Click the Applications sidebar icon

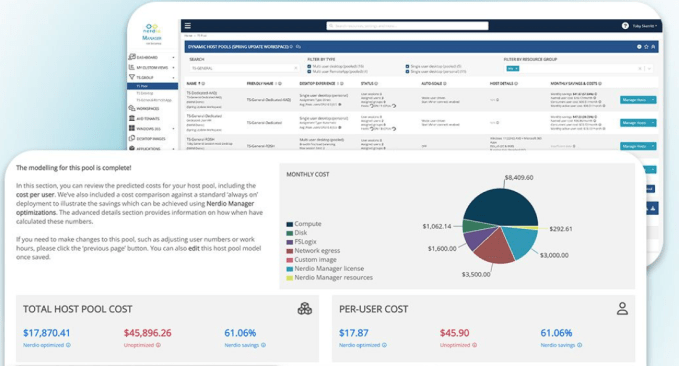[132, 148]
